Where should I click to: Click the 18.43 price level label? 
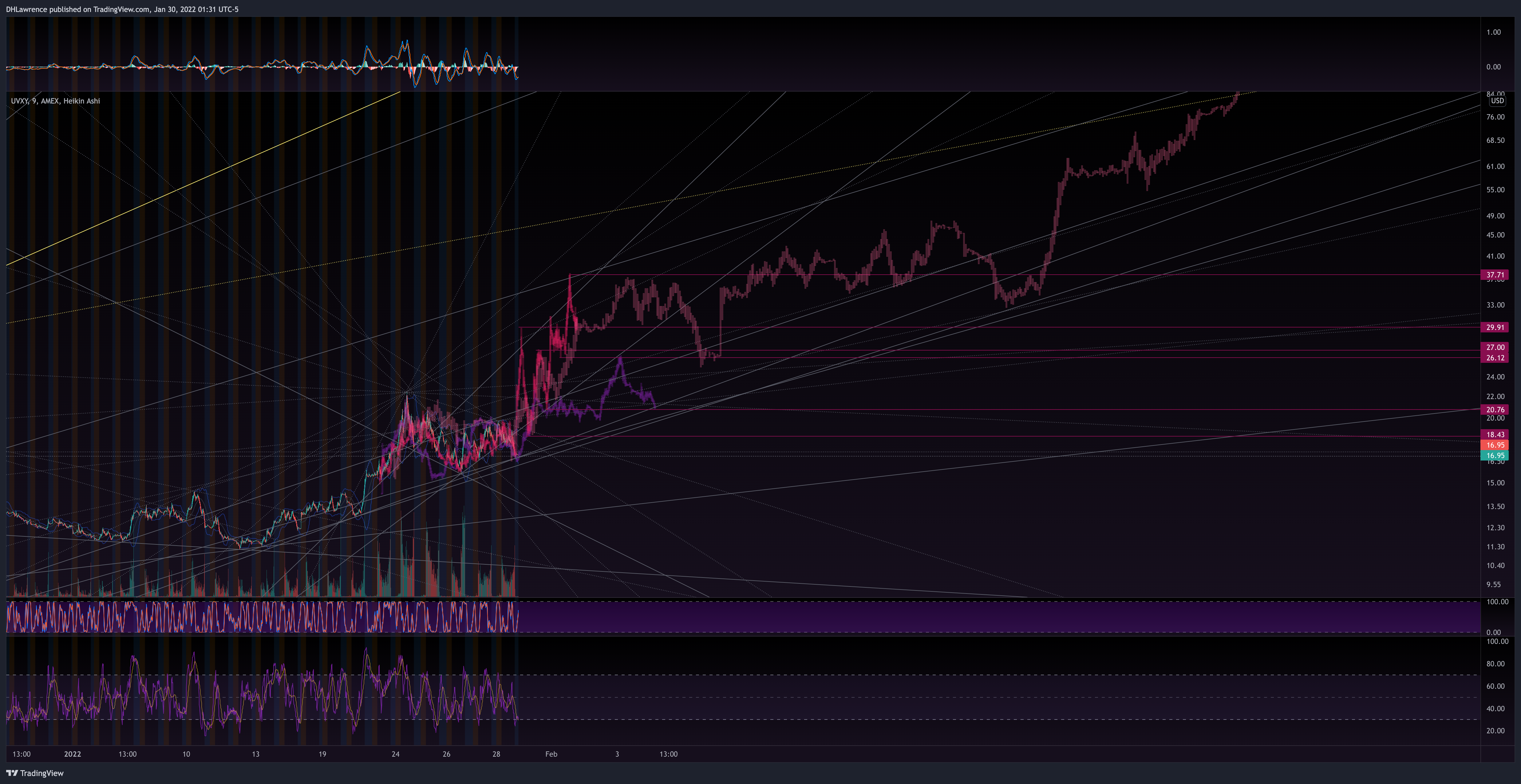1495,435
